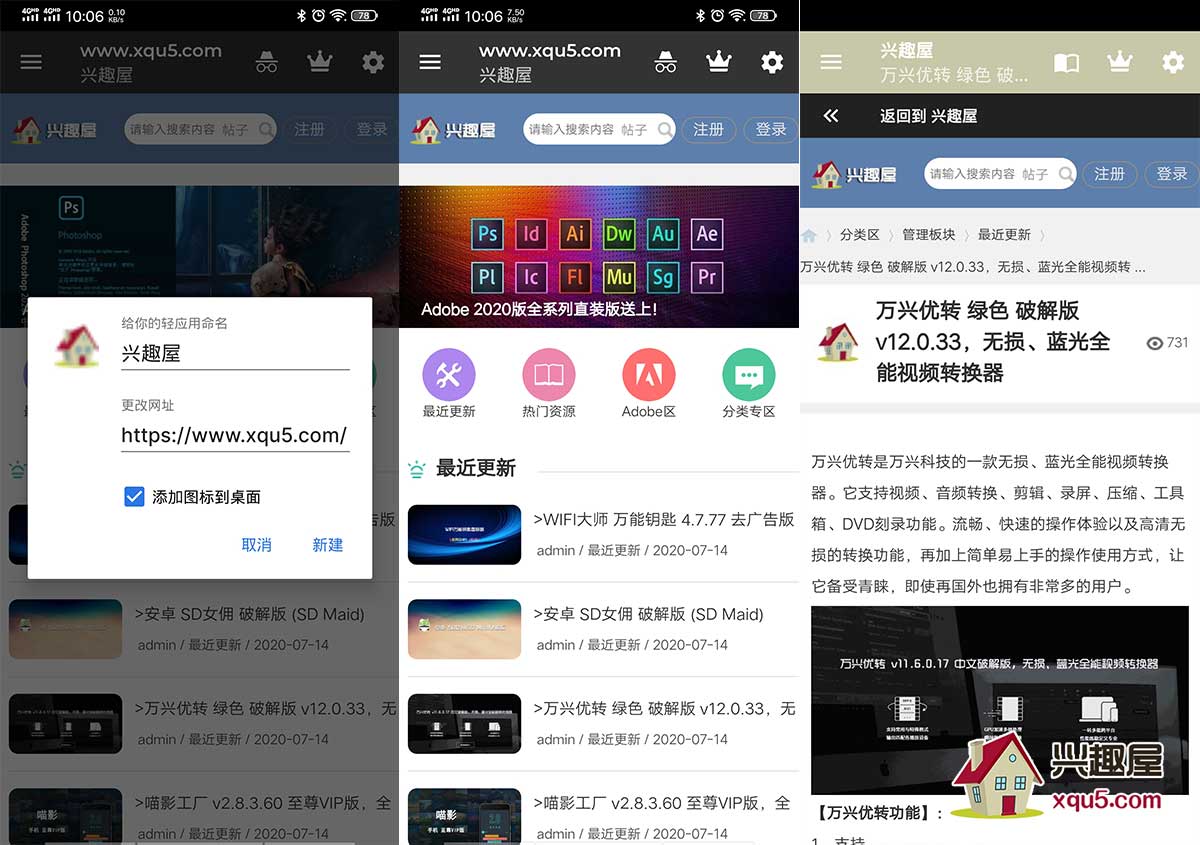Tap crown icon in the middle screen header
The image size is (1200, 845).
(719, 62)
